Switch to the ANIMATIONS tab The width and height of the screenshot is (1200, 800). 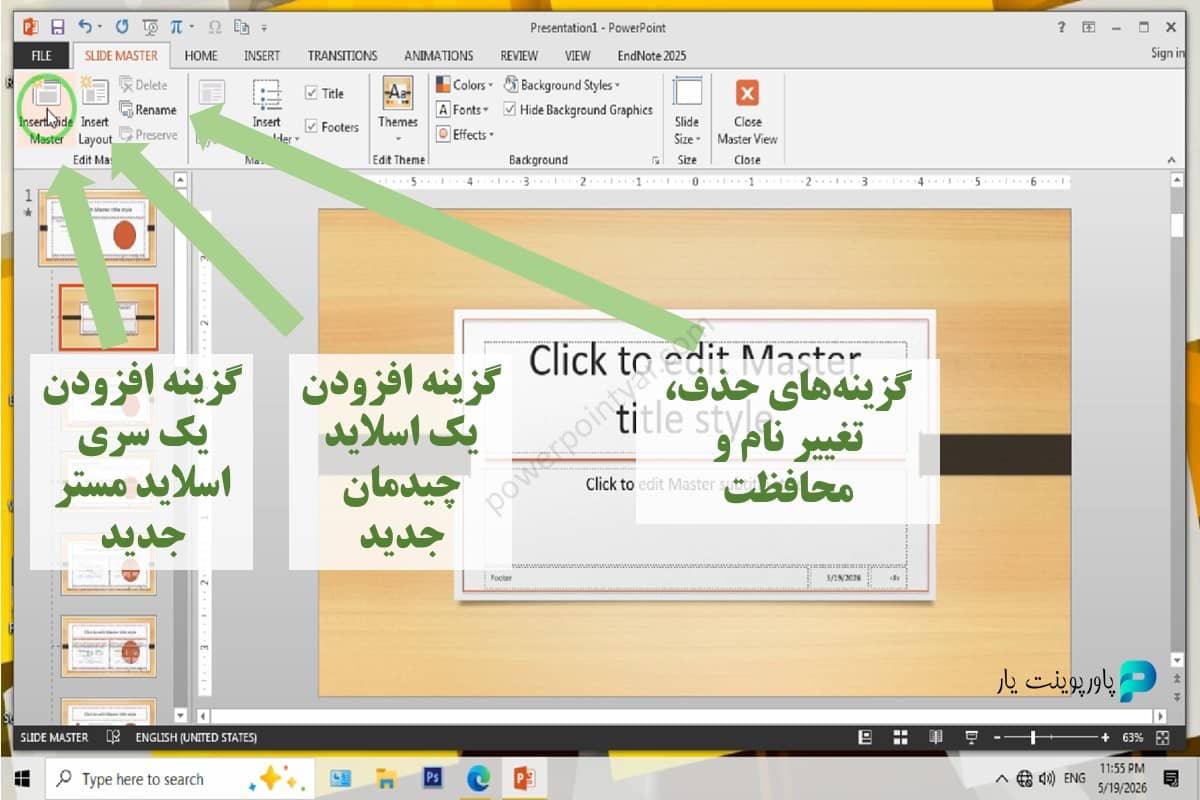tap(439, 56)
